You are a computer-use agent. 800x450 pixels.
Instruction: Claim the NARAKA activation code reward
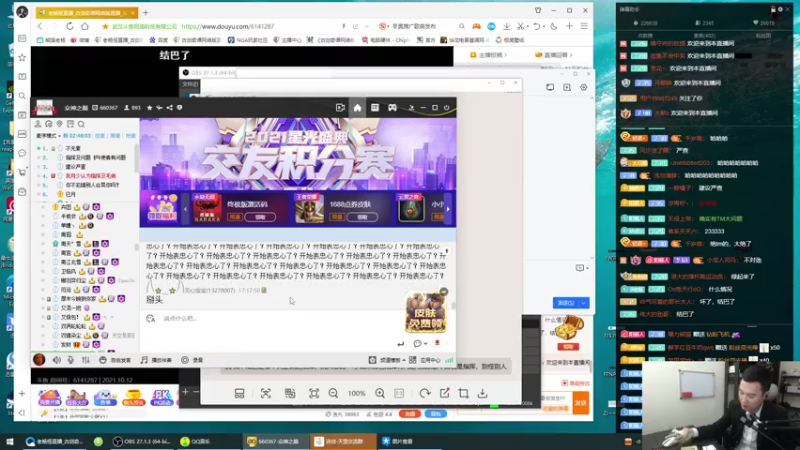pos(260,217)
